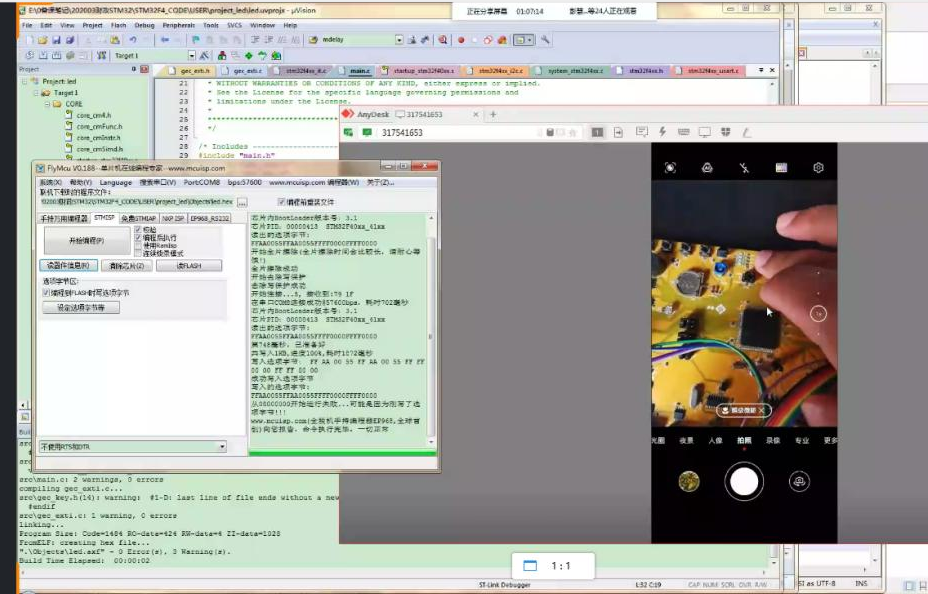Toggle the camera flash icon
This screenshot has width=928, height=594.
(x=744, y=168)
